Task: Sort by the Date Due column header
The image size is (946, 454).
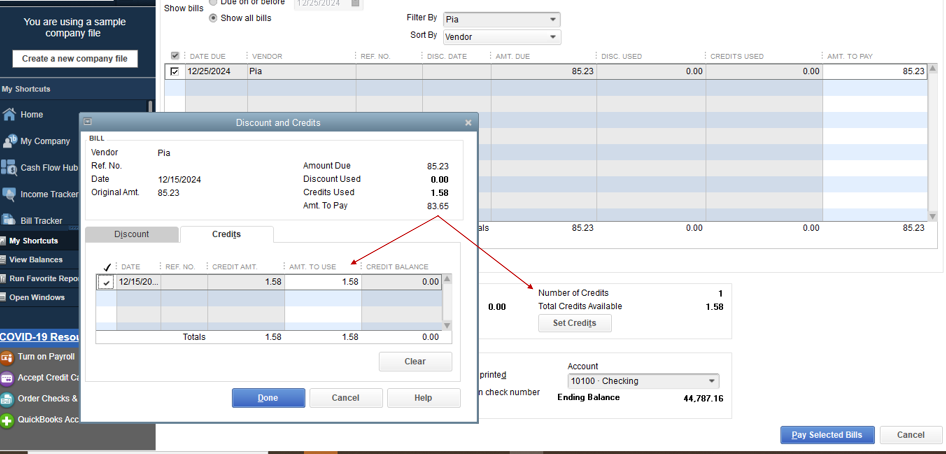Action: coord(208,56)
